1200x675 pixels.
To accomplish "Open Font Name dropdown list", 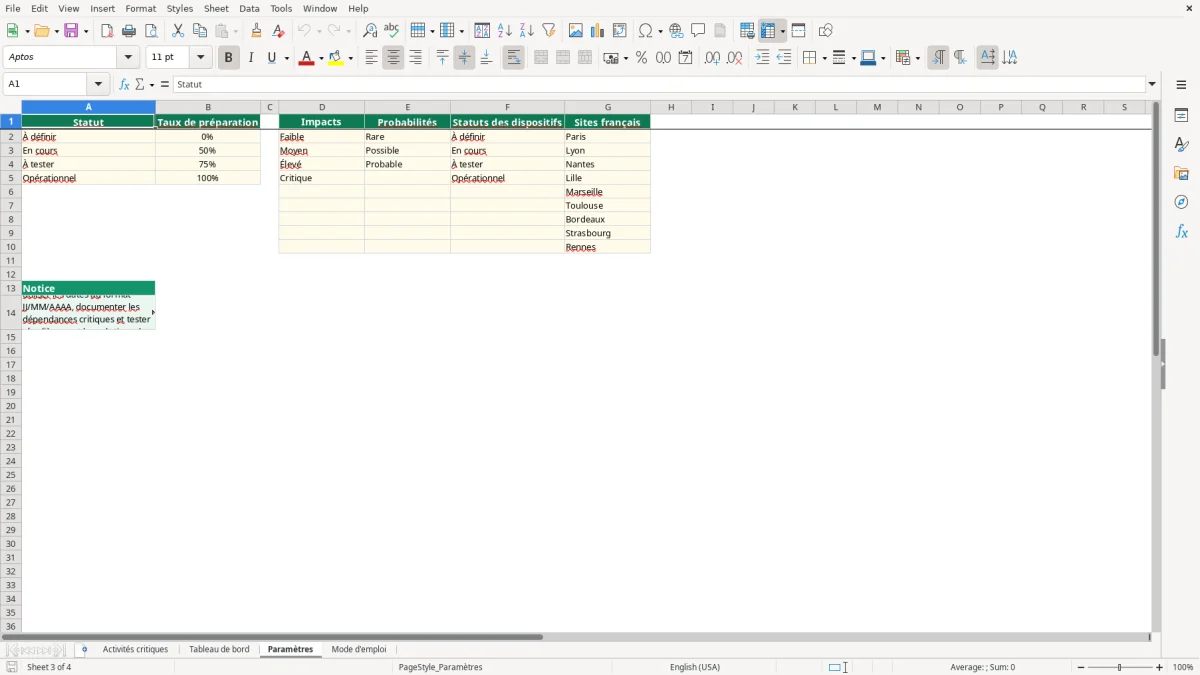I will [x=128, y=58].
